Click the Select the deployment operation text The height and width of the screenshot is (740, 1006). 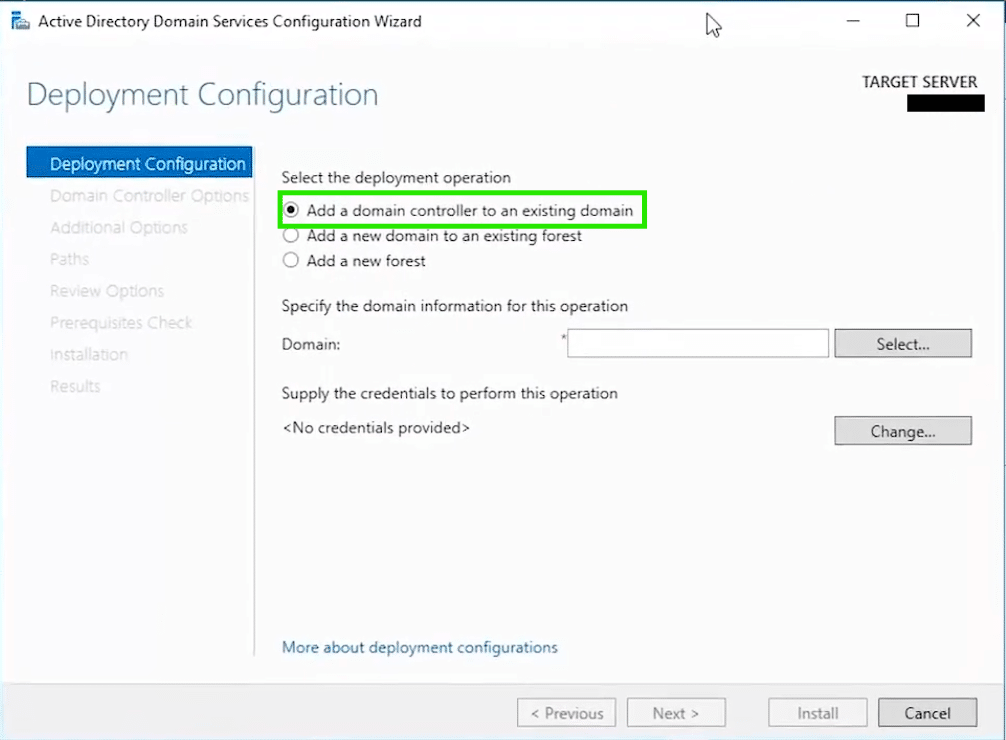(396, 177)
